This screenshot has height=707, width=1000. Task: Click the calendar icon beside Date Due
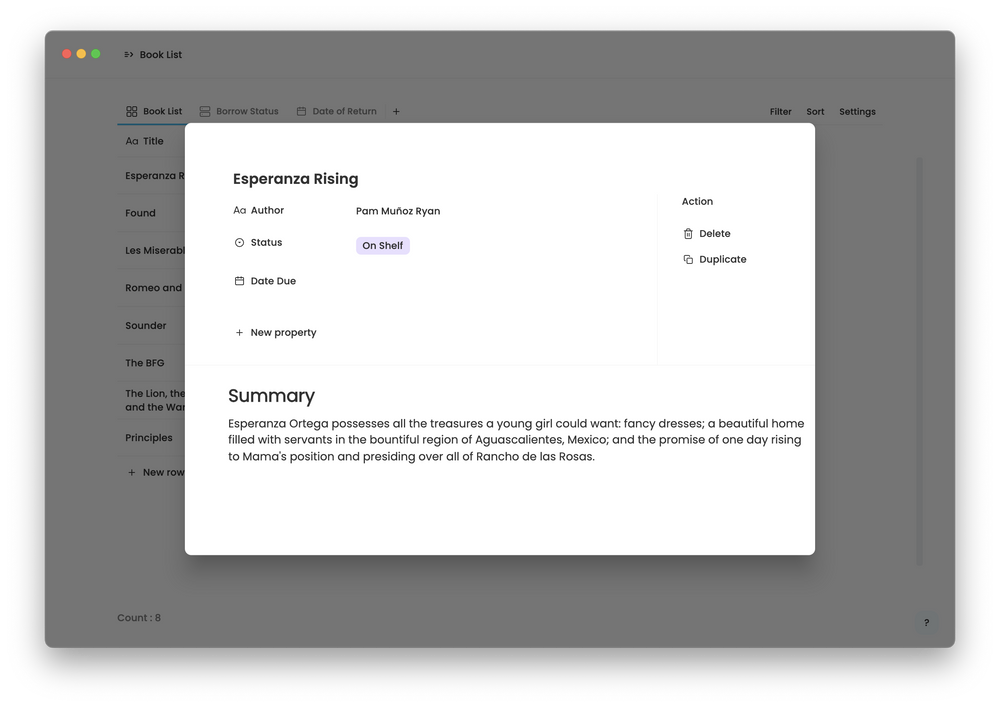(239, 281)
